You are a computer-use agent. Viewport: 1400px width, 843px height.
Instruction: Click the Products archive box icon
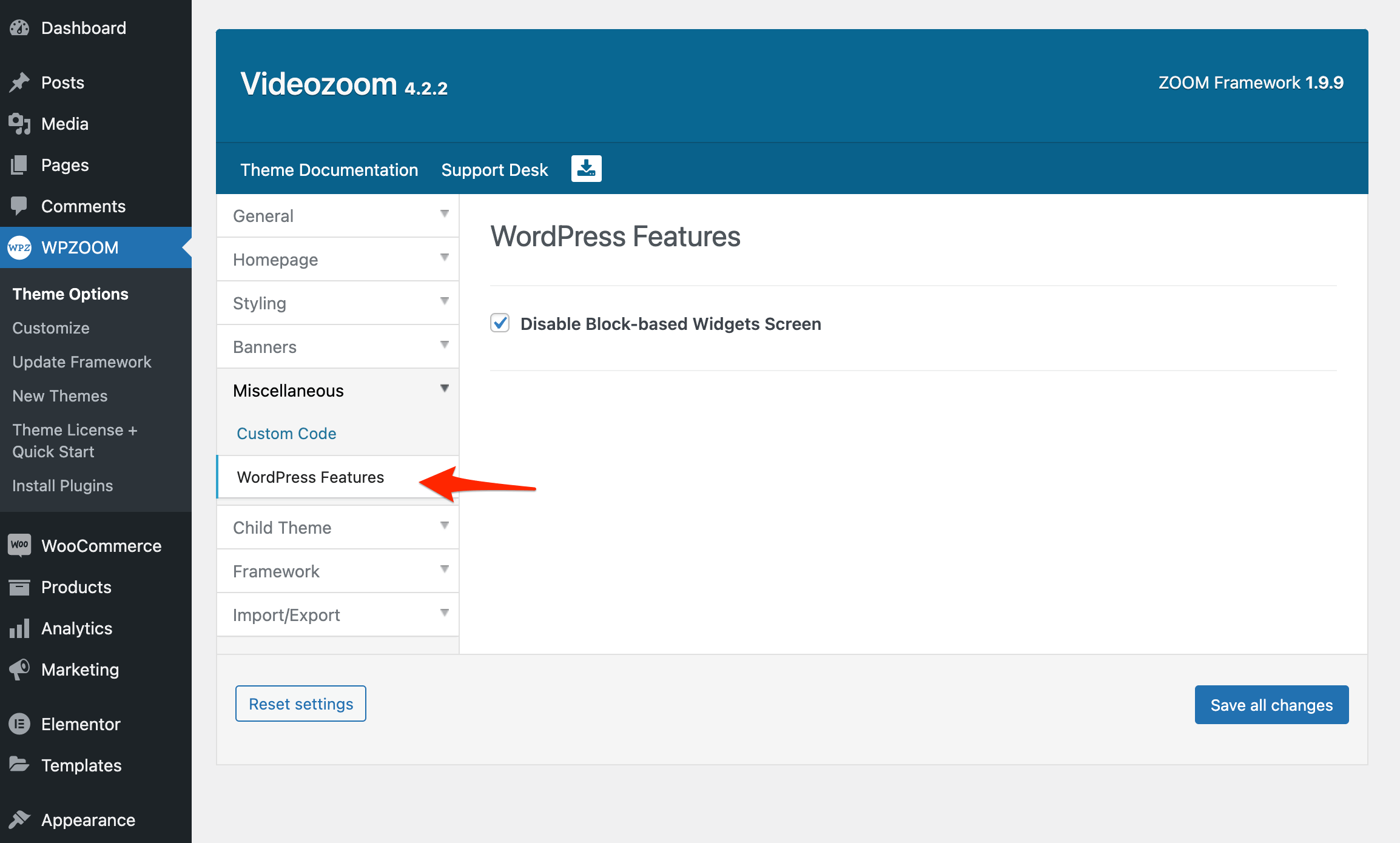pyautogui.click(x=19, y=587)
